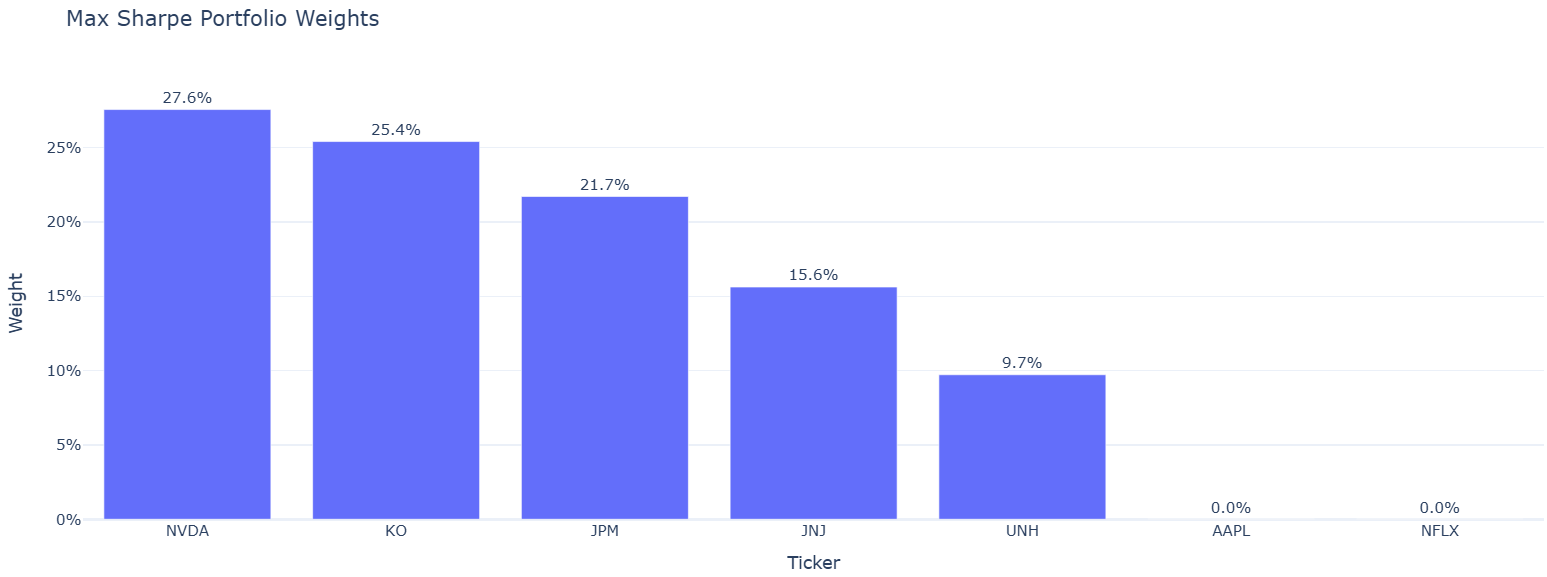Screen dimensions: 1547x577
Task: Click the chart title Max Sharpe Portfolio Weights
Action: 222,19
